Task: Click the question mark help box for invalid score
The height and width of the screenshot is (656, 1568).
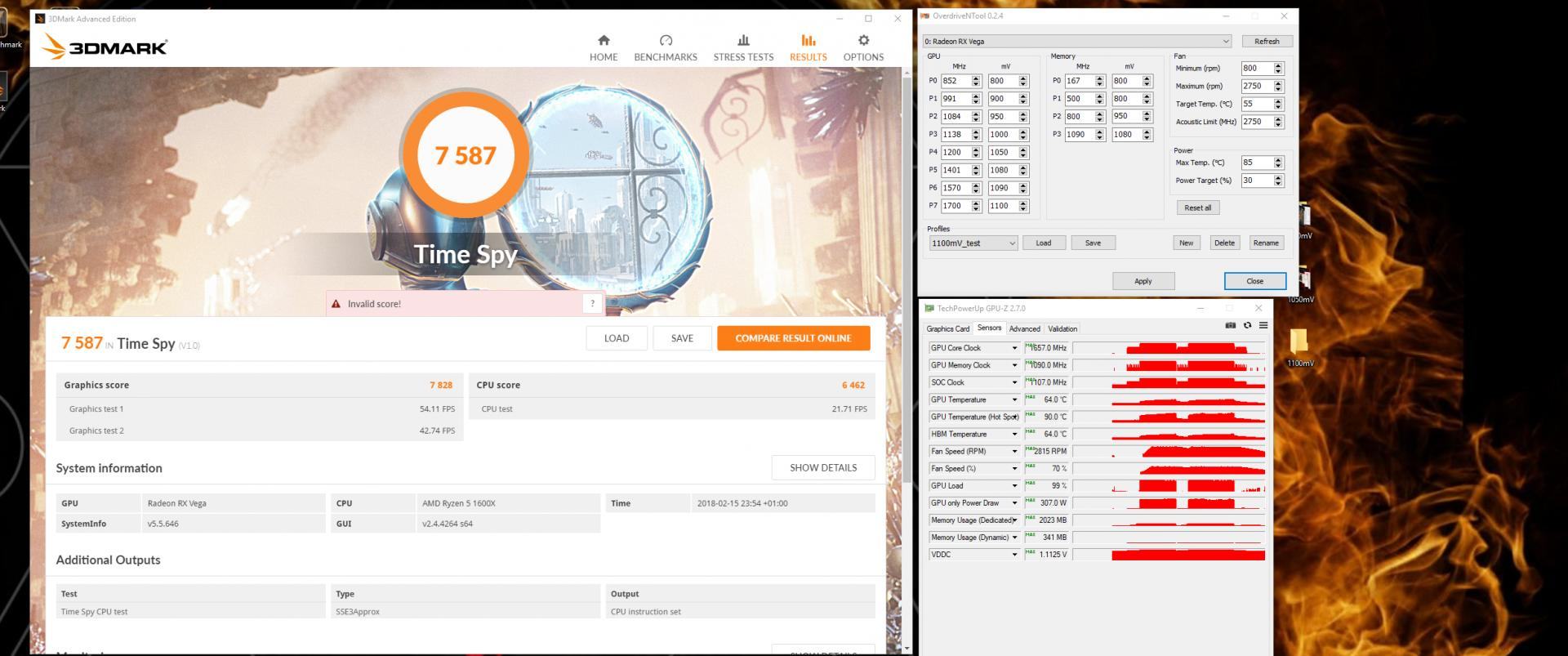Action: [x=593, y=304]
